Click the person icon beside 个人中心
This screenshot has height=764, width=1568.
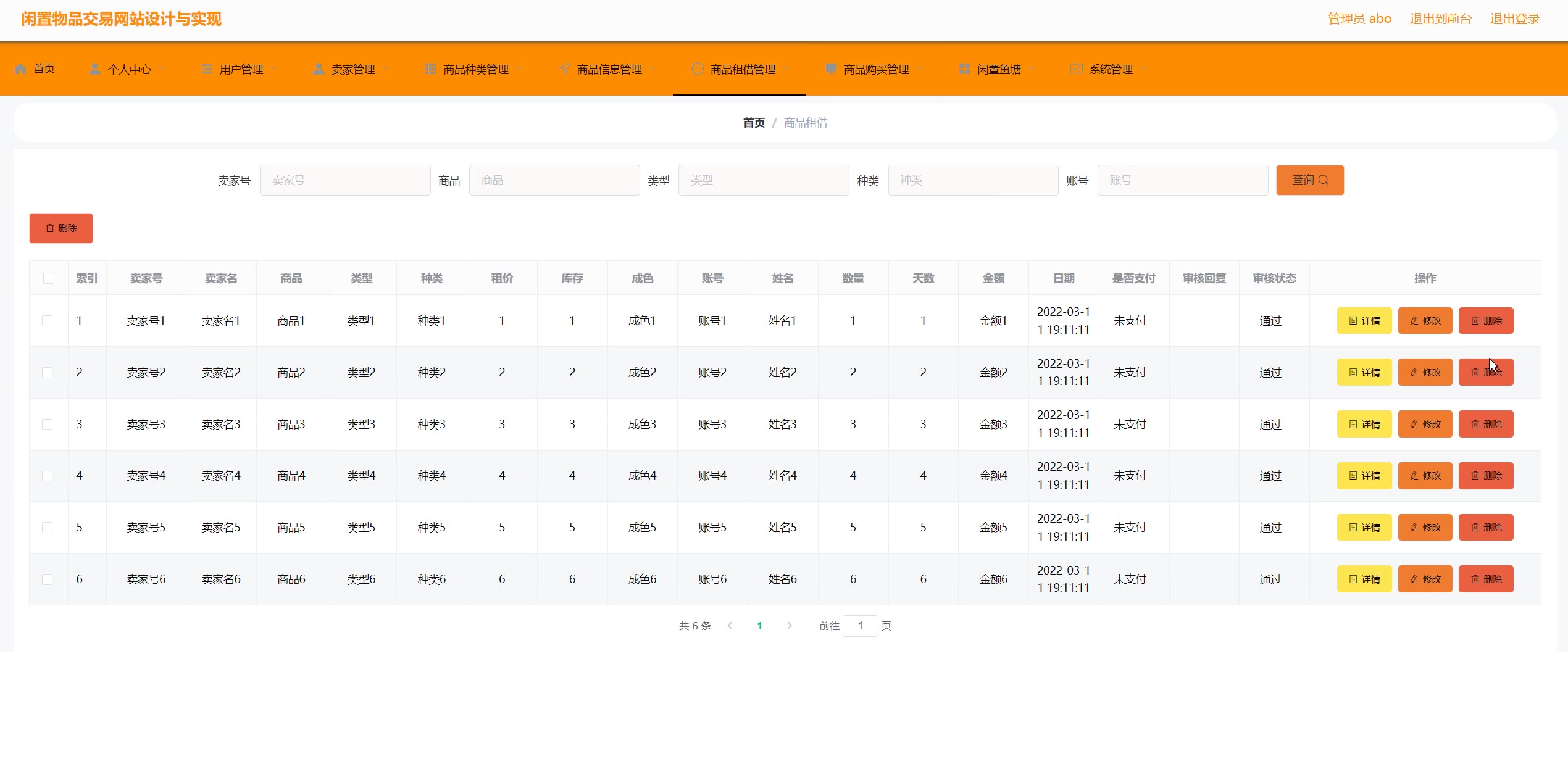(x=94, y=69)
